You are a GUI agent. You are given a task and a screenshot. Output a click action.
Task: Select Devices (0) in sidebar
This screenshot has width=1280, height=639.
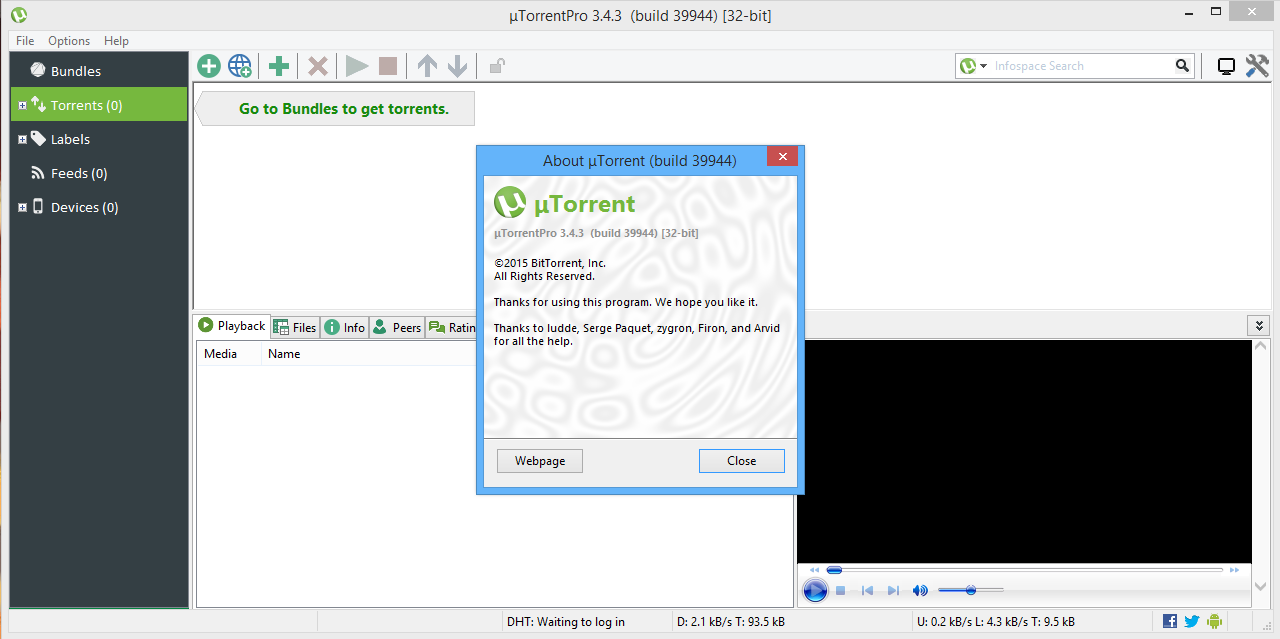[x=99, y=207]
